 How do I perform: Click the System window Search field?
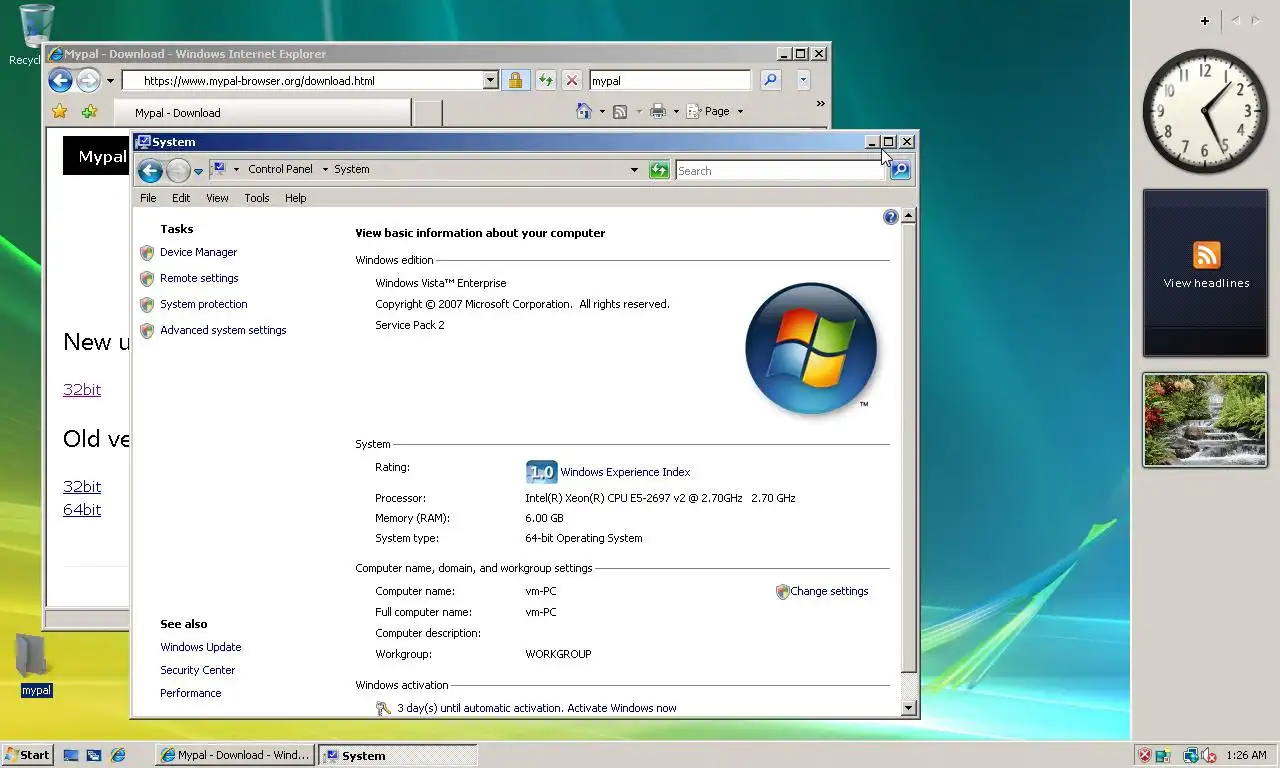pos(780,170)
